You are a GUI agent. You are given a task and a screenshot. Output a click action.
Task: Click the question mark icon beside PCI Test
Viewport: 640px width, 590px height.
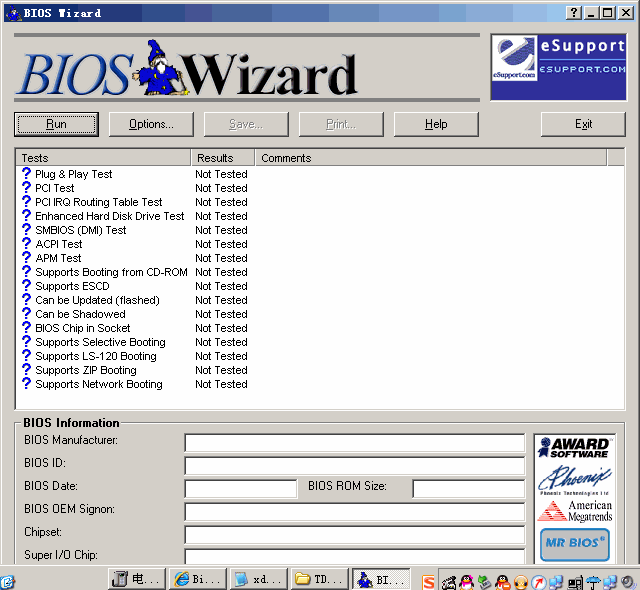pyautogui.click(x=27, y=188)
